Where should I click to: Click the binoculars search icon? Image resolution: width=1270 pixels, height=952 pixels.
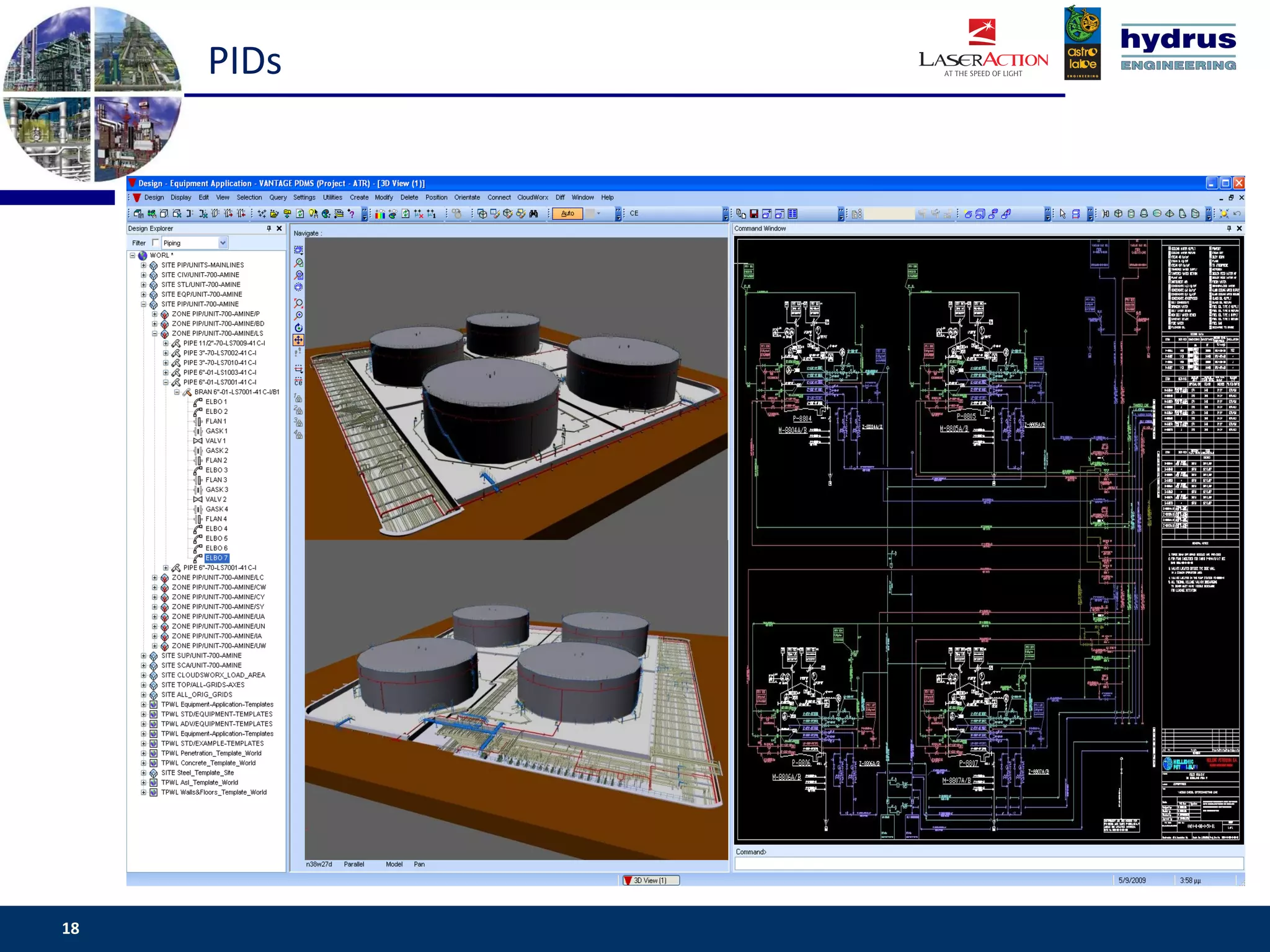(x=533, y=214)
